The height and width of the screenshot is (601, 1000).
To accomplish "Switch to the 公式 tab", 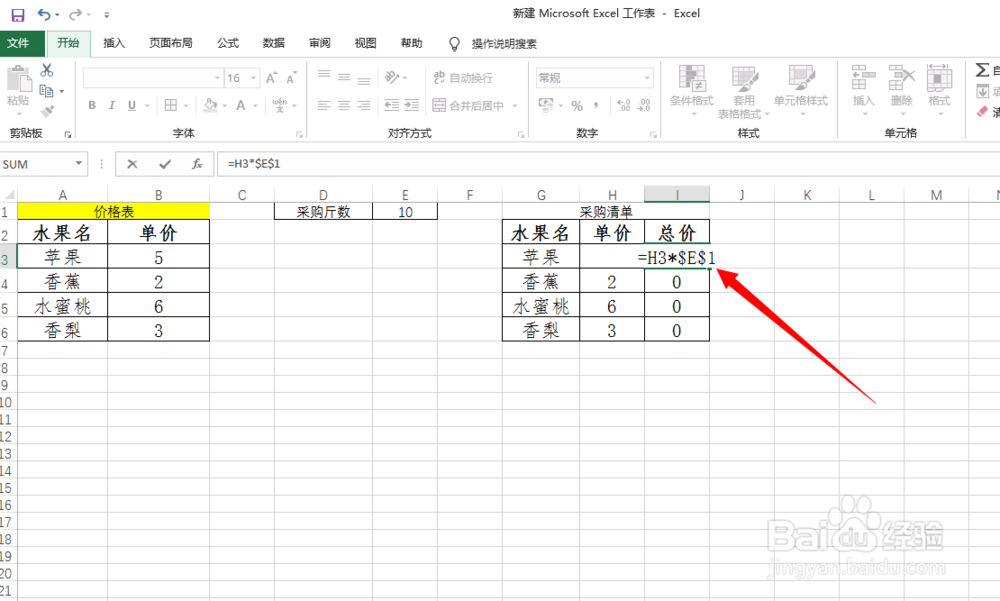I will coord(228,43).
